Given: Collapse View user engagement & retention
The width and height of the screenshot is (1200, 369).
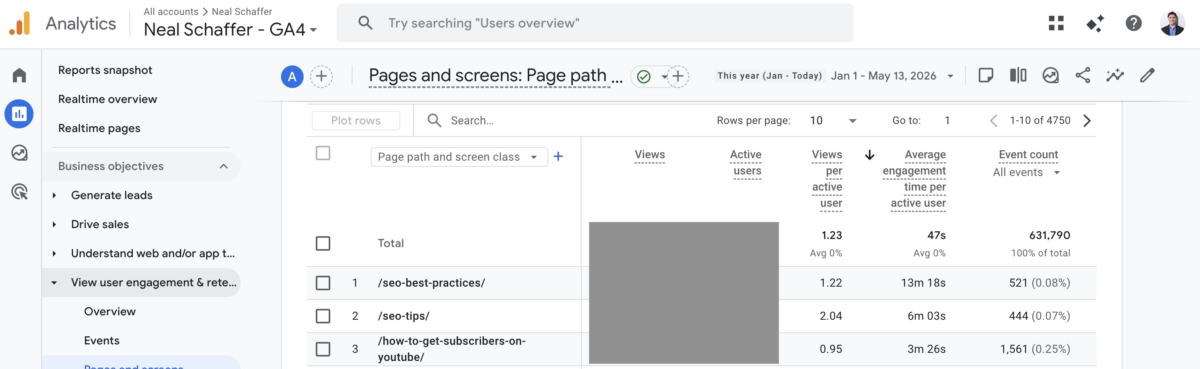Looking at the screenshot, I should pyautogui.click(x=54, y=282).
